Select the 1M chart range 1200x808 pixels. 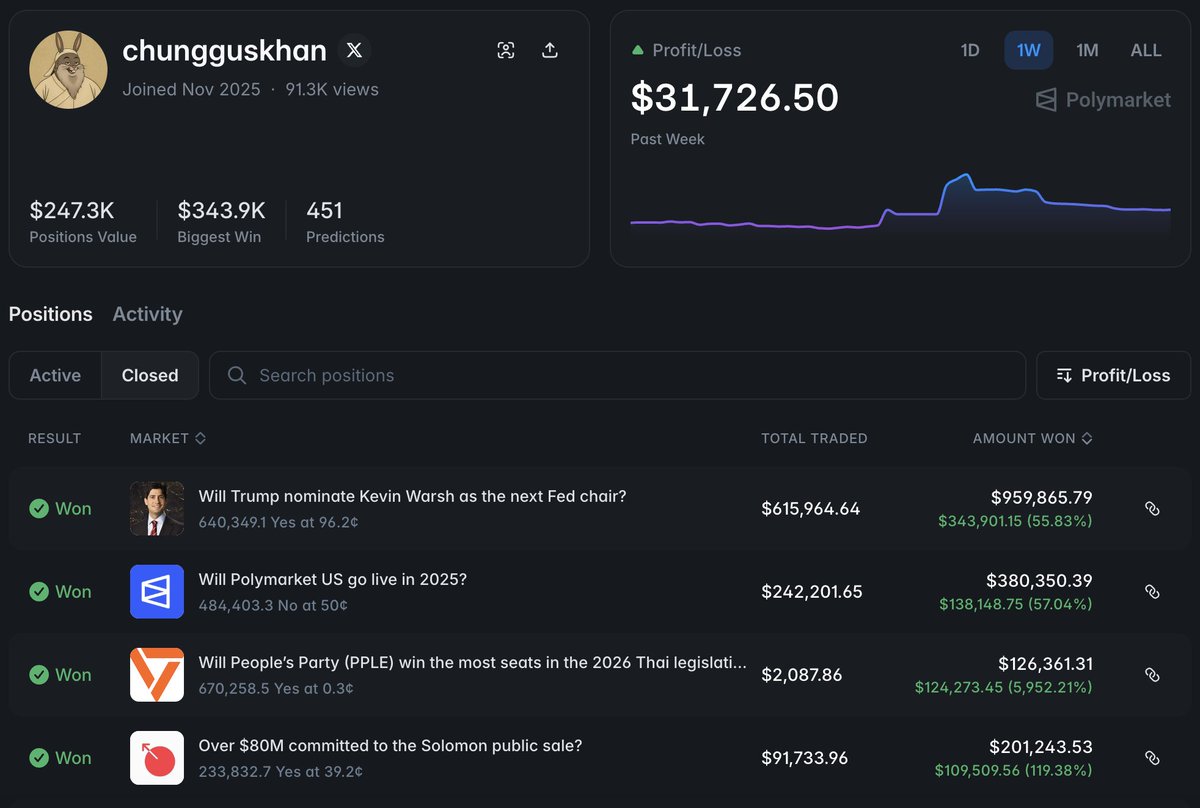(x=1087, y=50)
